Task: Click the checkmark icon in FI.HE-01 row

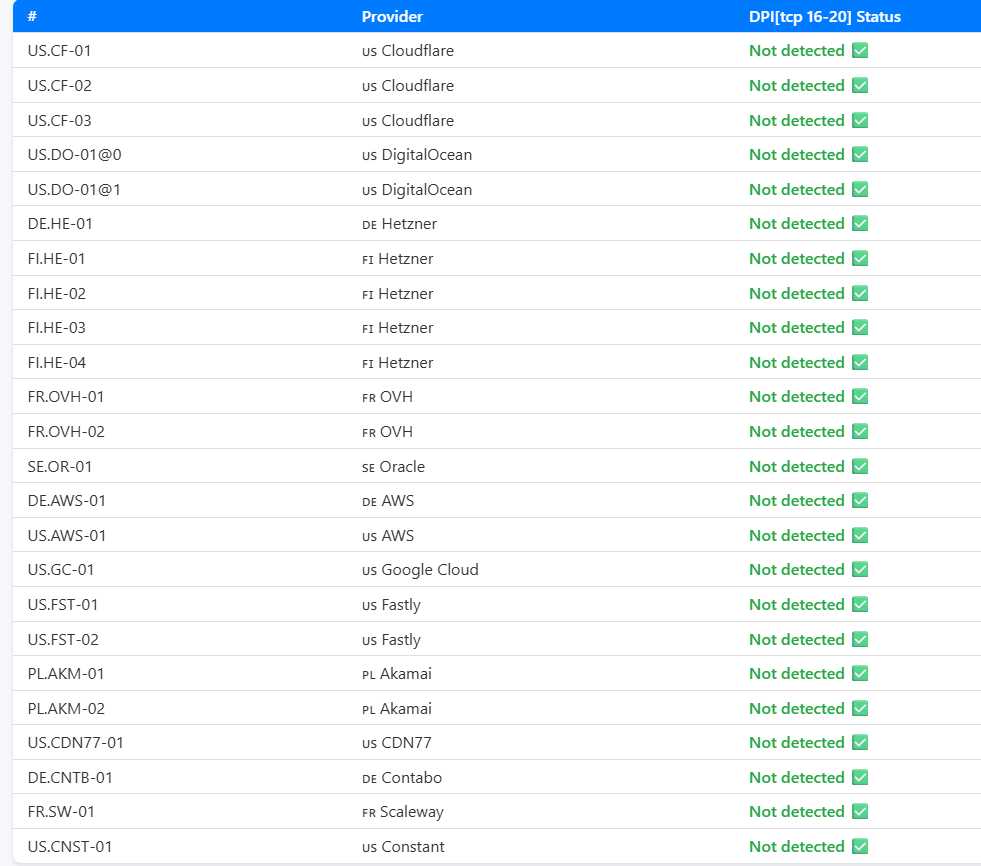Action: pos(860,258)
